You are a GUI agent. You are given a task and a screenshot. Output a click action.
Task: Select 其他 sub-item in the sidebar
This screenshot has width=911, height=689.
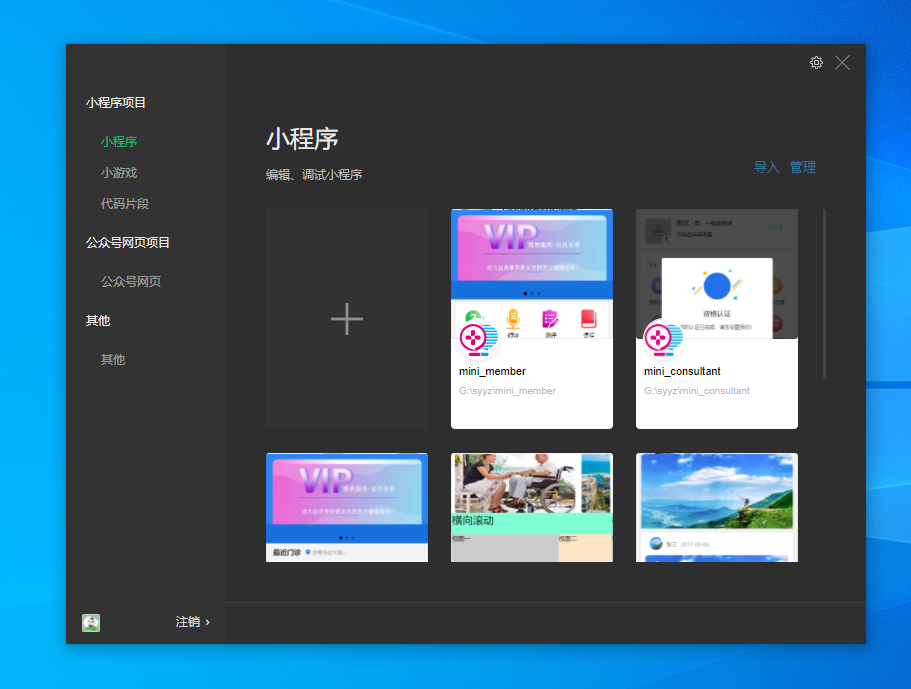point(113,360)
